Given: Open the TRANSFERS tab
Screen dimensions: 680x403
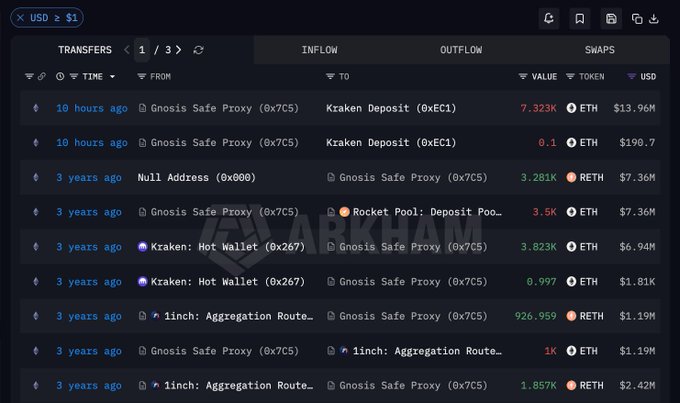Looking at the screenshot, I should [x=85, y=50].
